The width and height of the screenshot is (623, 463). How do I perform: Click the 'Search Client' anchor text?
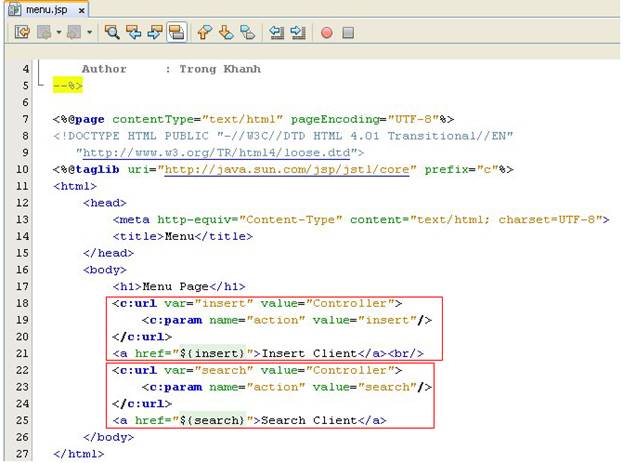coord(309,420)
